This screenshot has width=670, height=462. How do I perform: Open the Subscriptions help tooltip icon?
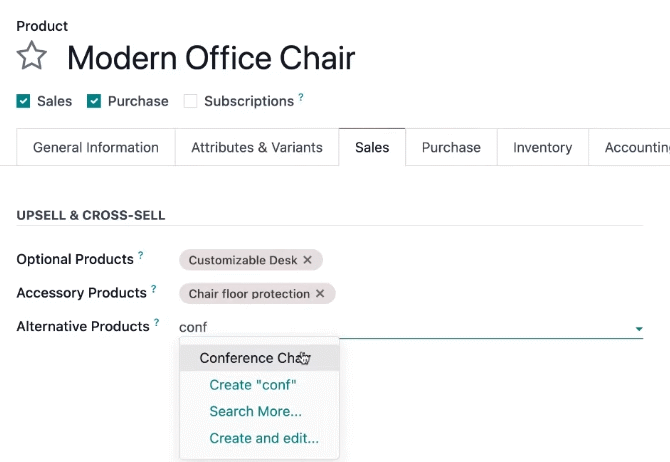301,97
